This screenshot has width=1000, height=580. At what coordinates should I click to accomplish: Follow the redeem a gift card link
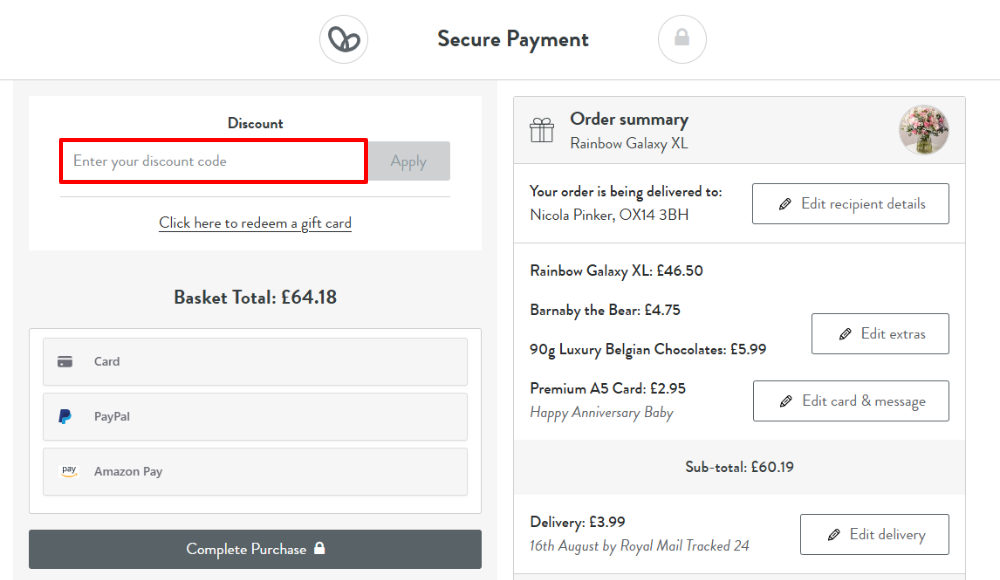[255, 223]
